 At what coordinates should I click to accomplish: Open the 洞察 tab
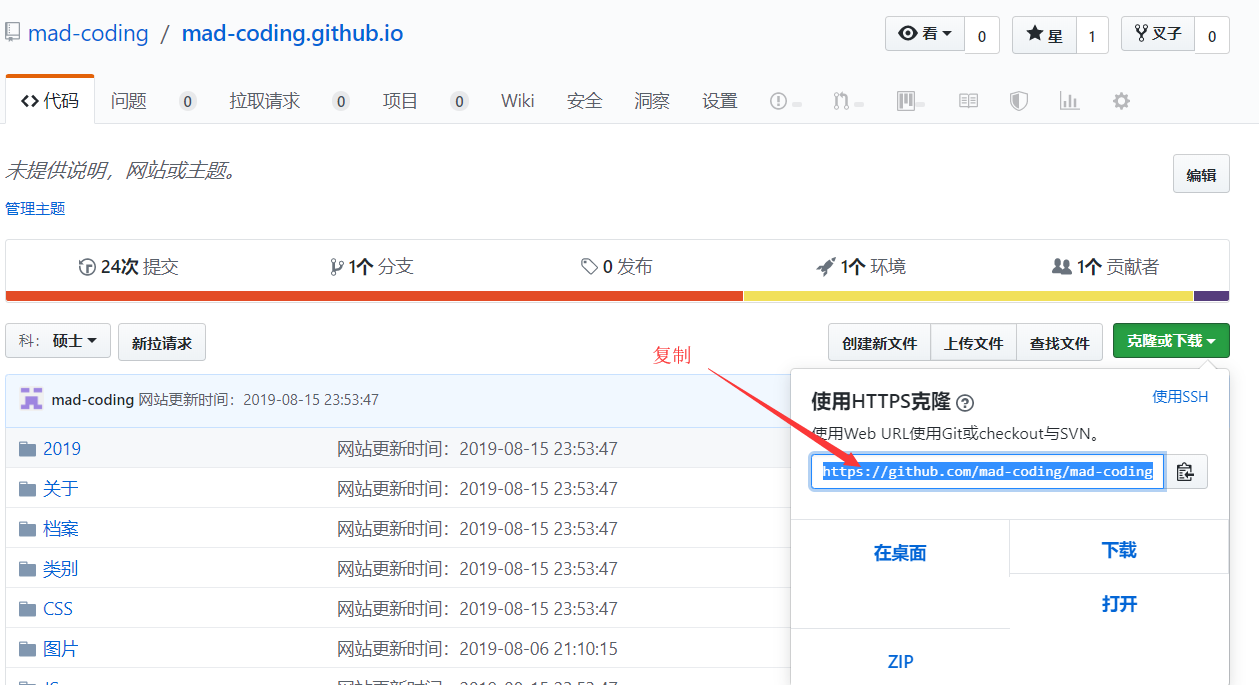coord(652,101)
